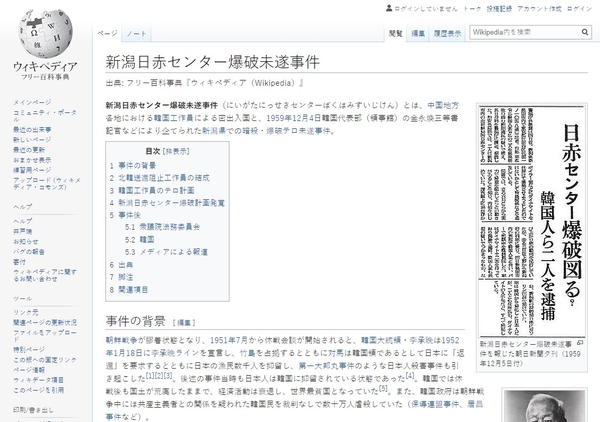Click the Wikipedia globe logo
The image size is (600, 422).
click(x=46, y=33)
